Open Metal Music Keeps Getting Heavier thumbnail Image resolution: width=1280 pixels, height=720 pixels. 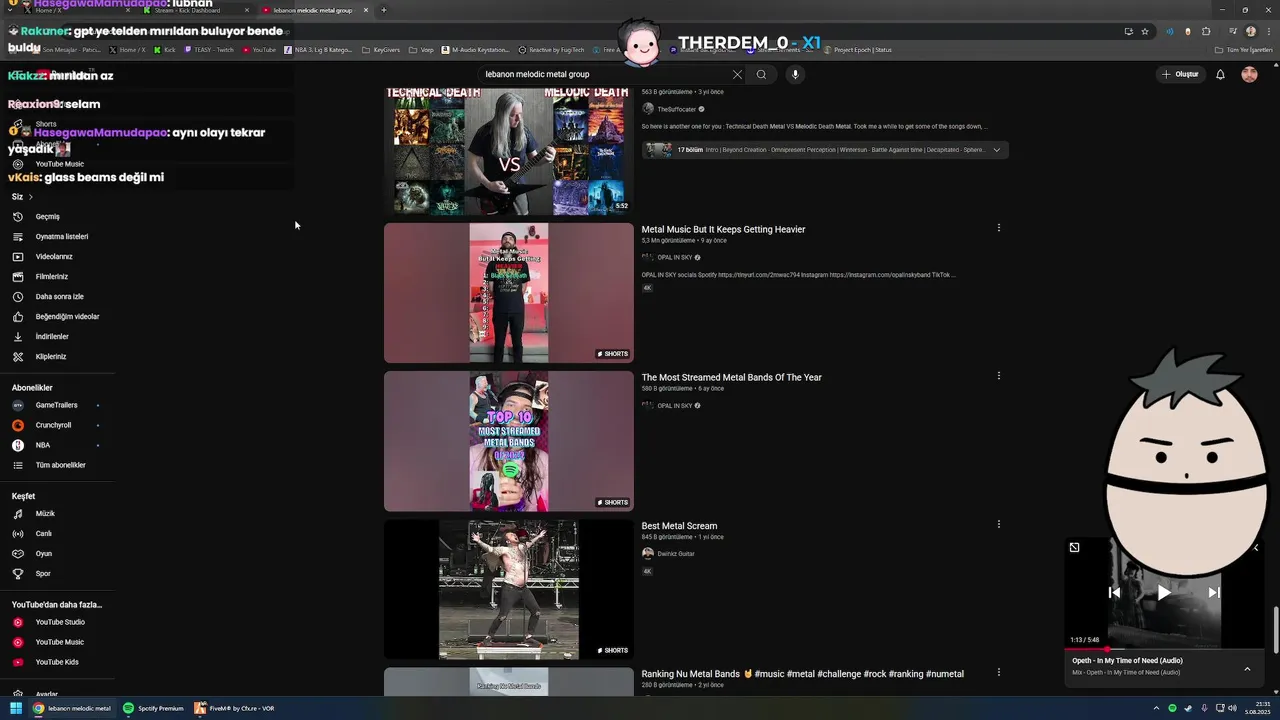pyautogui.click(x=509, y=292)
